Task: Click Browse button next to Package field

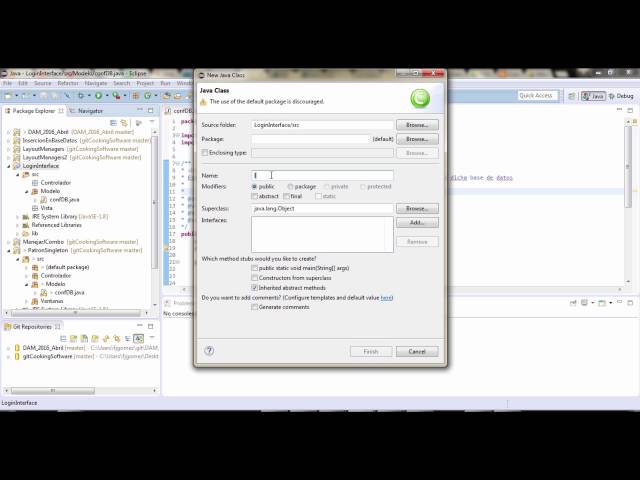Action: 417,139
